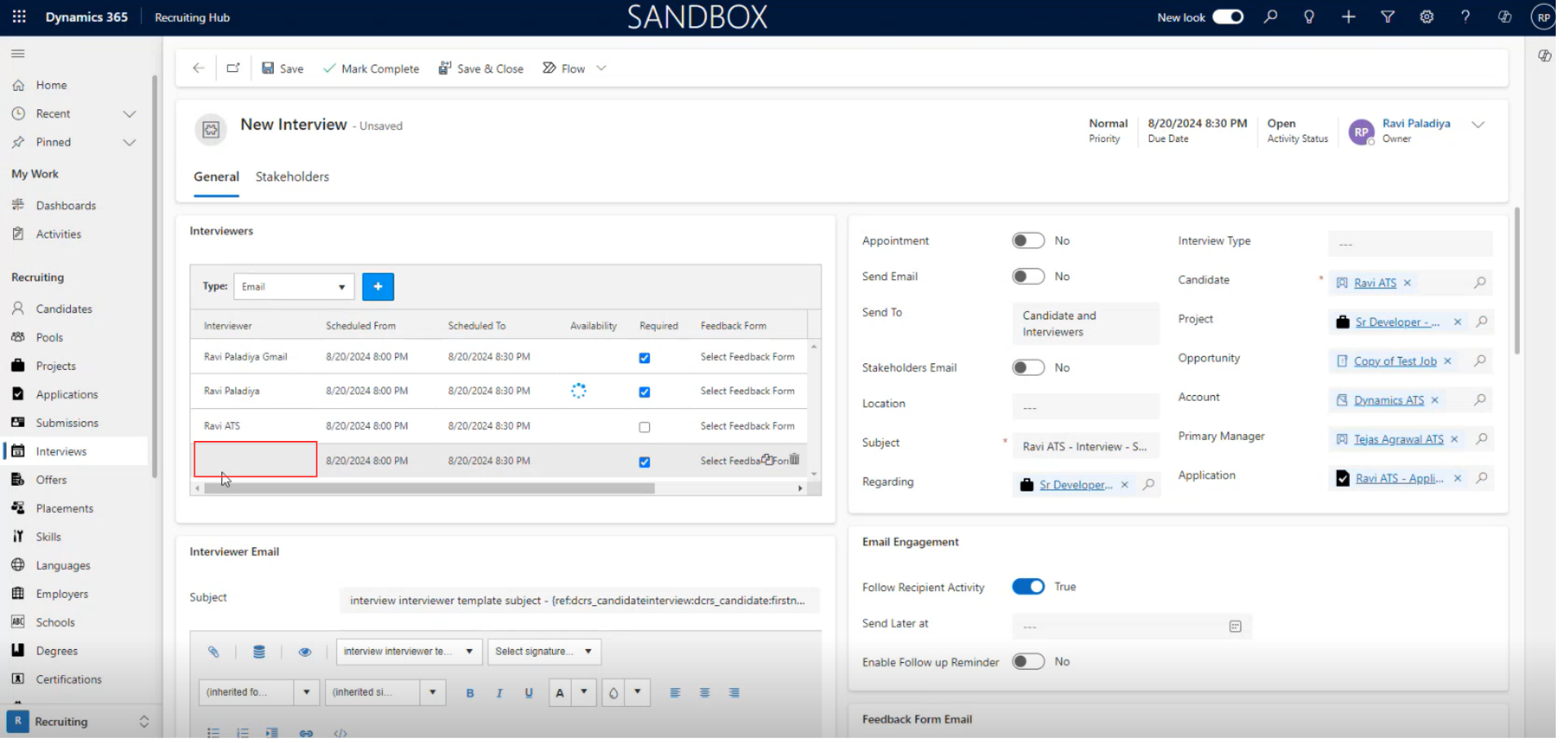This screenshot has height=743, width=1568.
Task: Expand the Recent section in sidebar
Action: click(130, 114)
